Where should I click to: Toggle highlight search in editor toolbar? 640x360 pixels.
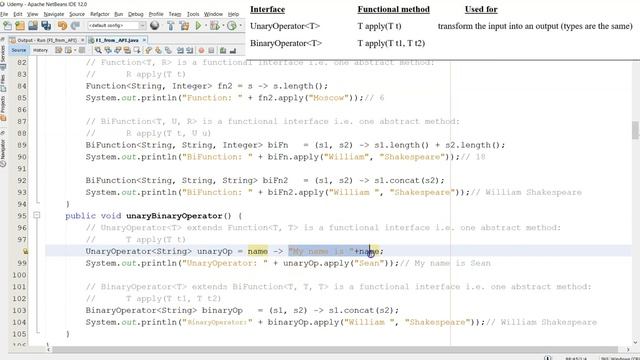[127, 50]
